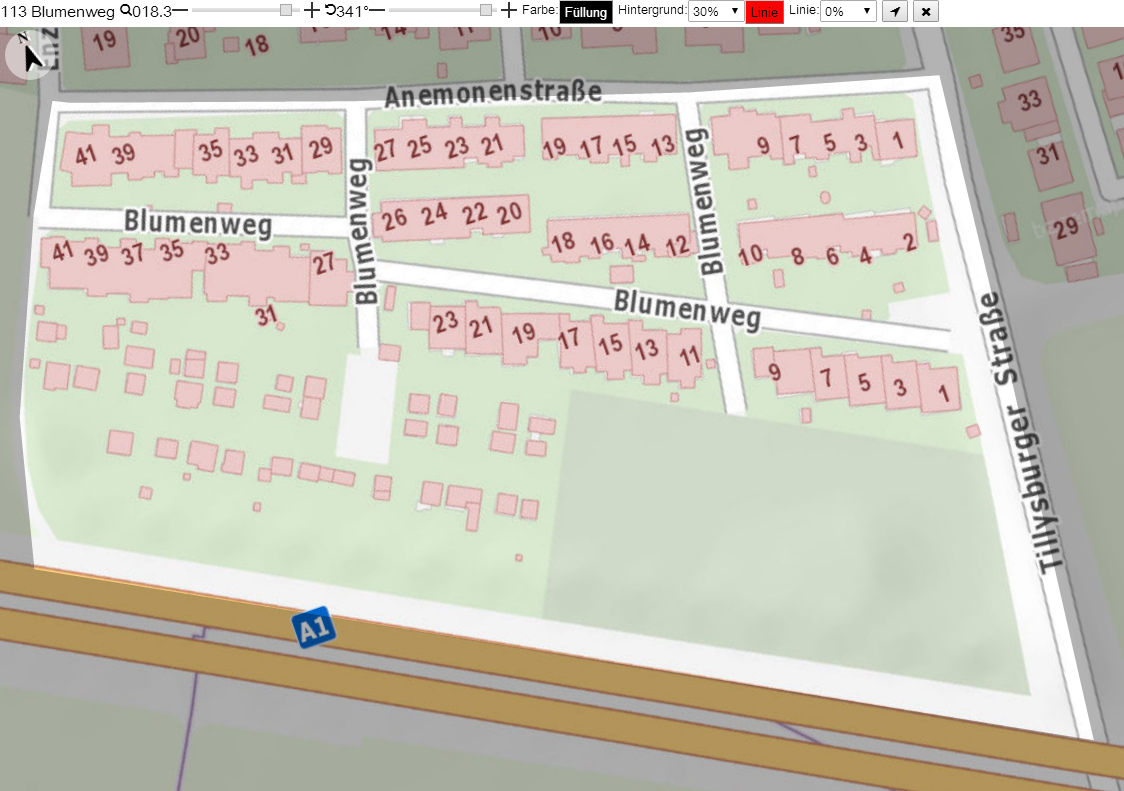Click building number 26 on Blumenweg
Screen dimensions: 1124x791
click(x=394, y=219)
